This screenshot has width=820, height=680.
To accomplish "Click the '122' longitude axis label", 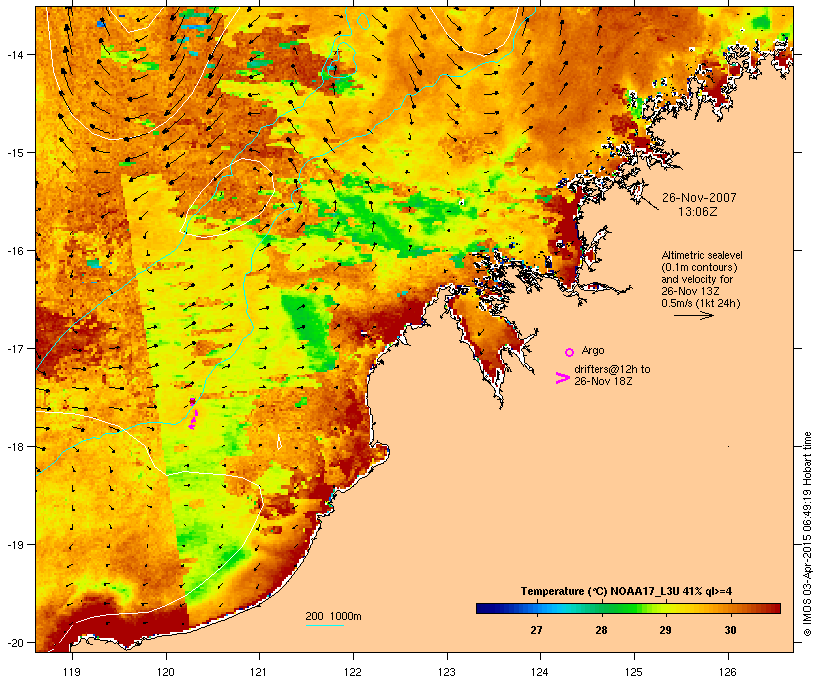I will [x=353, y=672].
